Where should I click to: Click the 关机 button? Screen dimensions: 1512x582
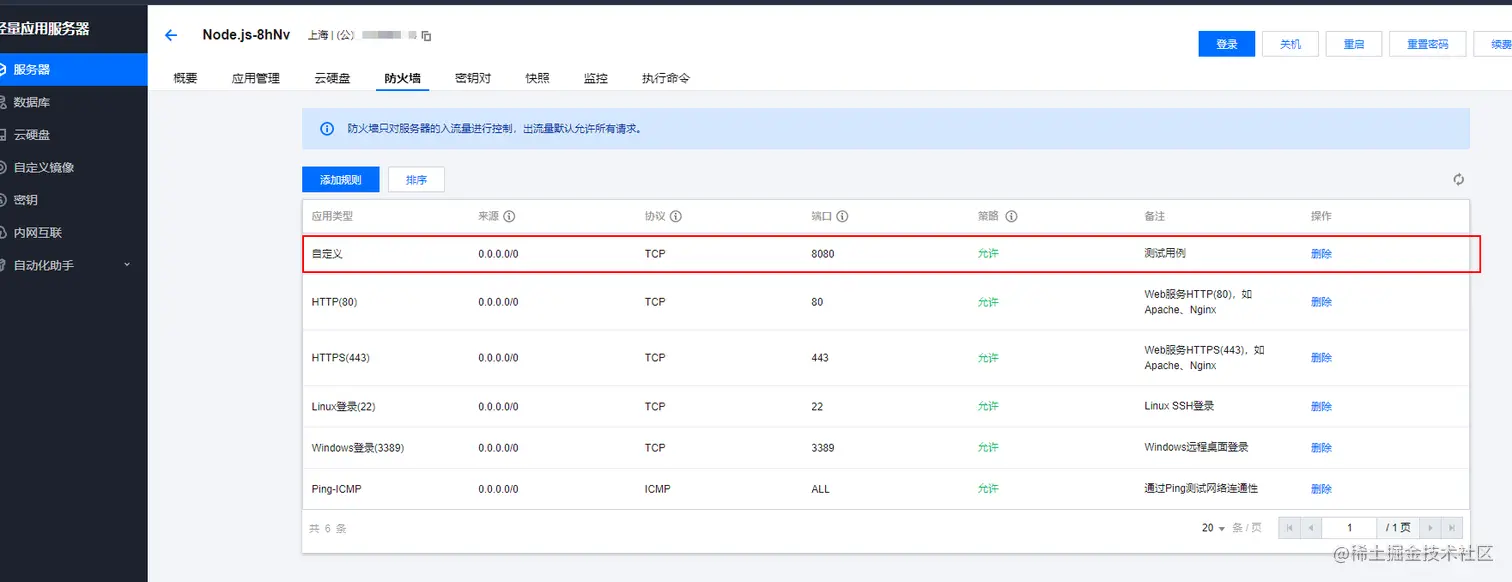pyautogui.click(x=1291, y=44)
